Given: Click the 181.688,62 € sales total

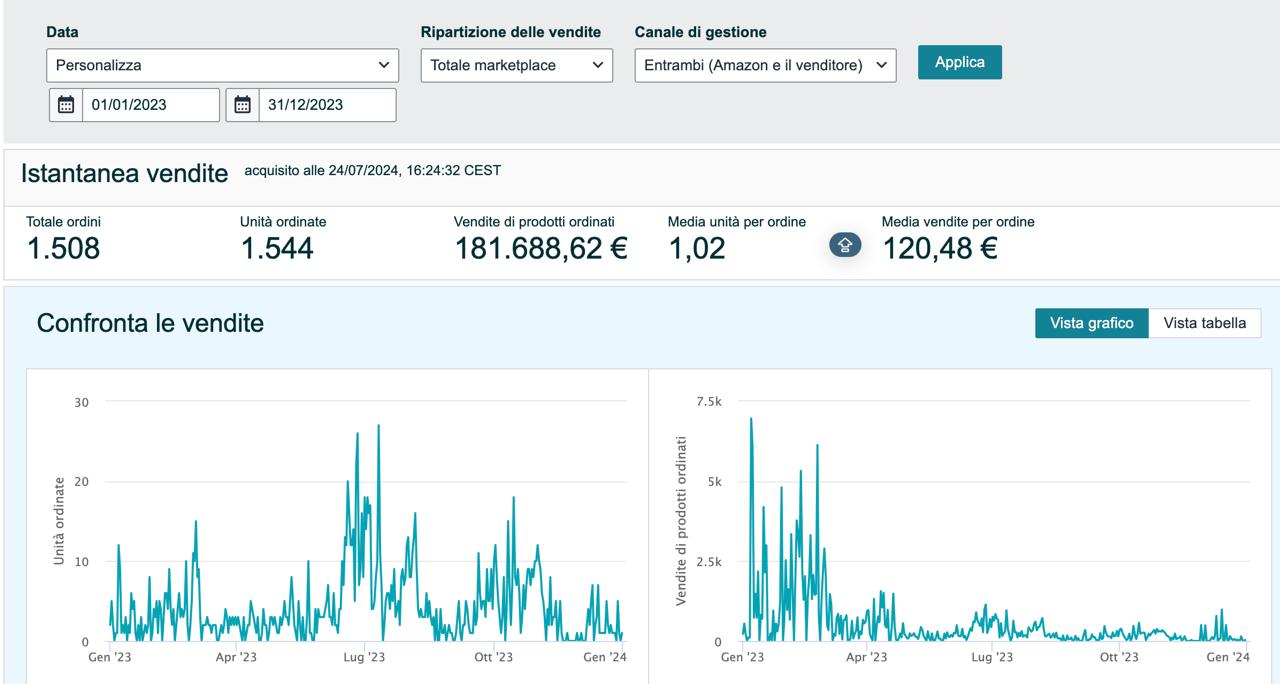Looking at the screenshot, I should coord(541,248).
